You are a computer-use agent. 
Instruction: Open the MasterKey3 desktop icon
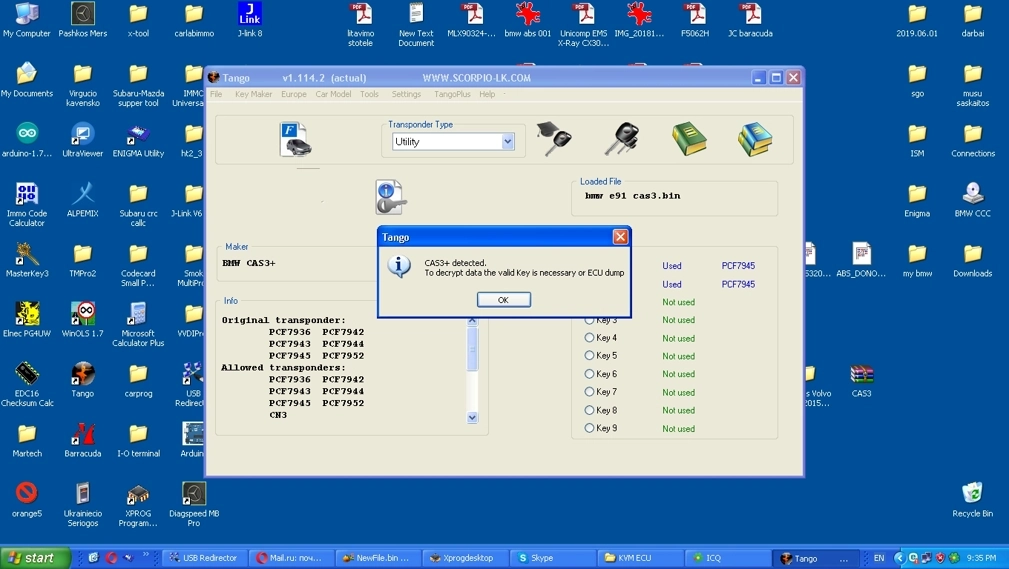click(x=26, y=259)
